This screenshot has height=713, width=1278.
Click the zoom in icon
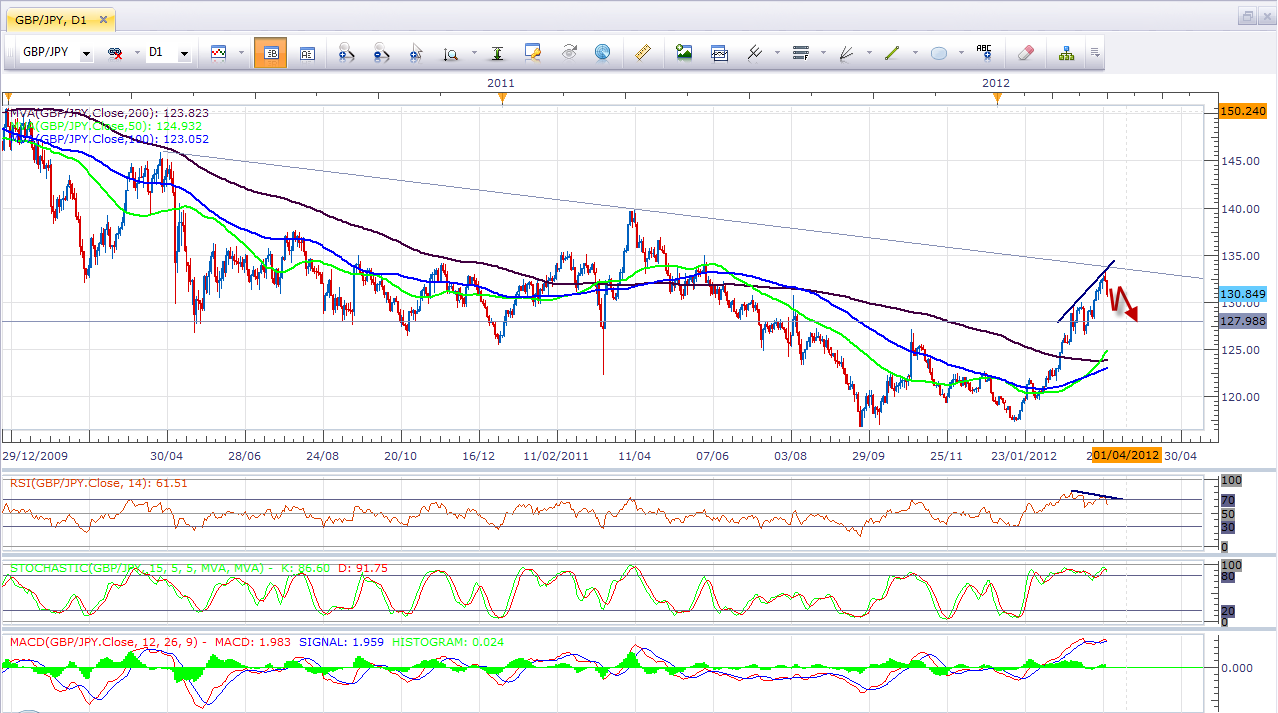(x=346, y=53)
